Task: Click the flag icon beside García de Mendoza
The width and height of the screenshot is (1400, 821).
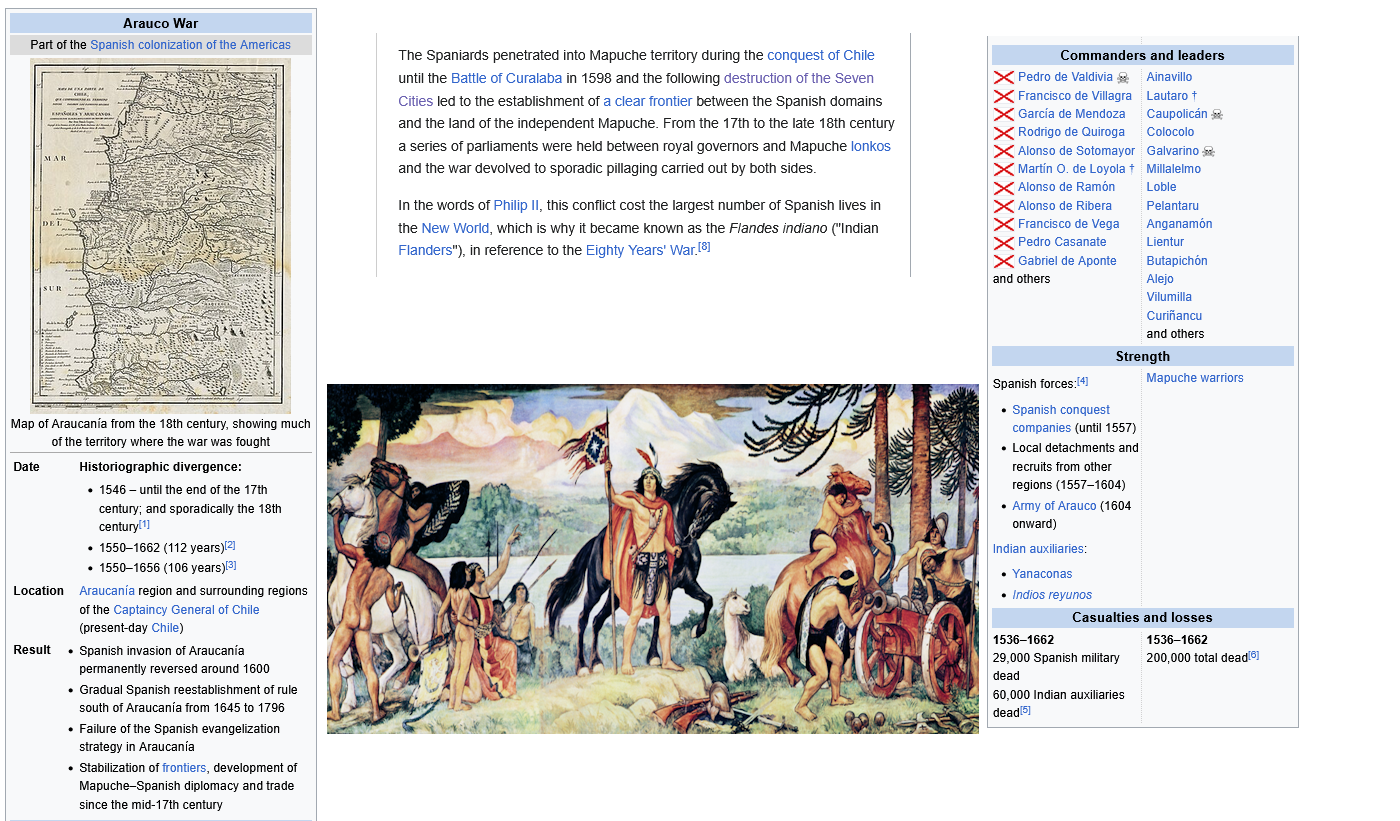Action: click(1003, 114)
